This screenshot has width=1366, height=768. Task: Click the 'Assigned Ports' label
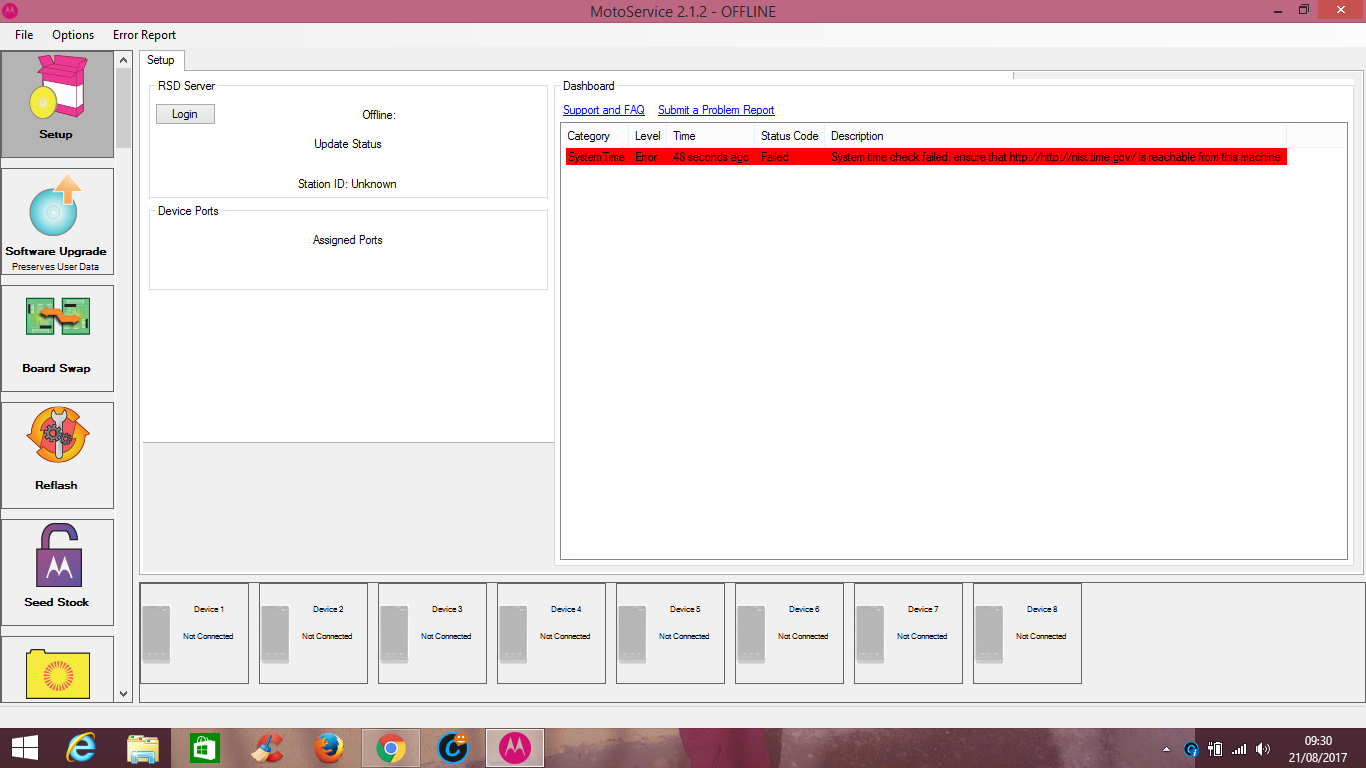tap(348, 240)
